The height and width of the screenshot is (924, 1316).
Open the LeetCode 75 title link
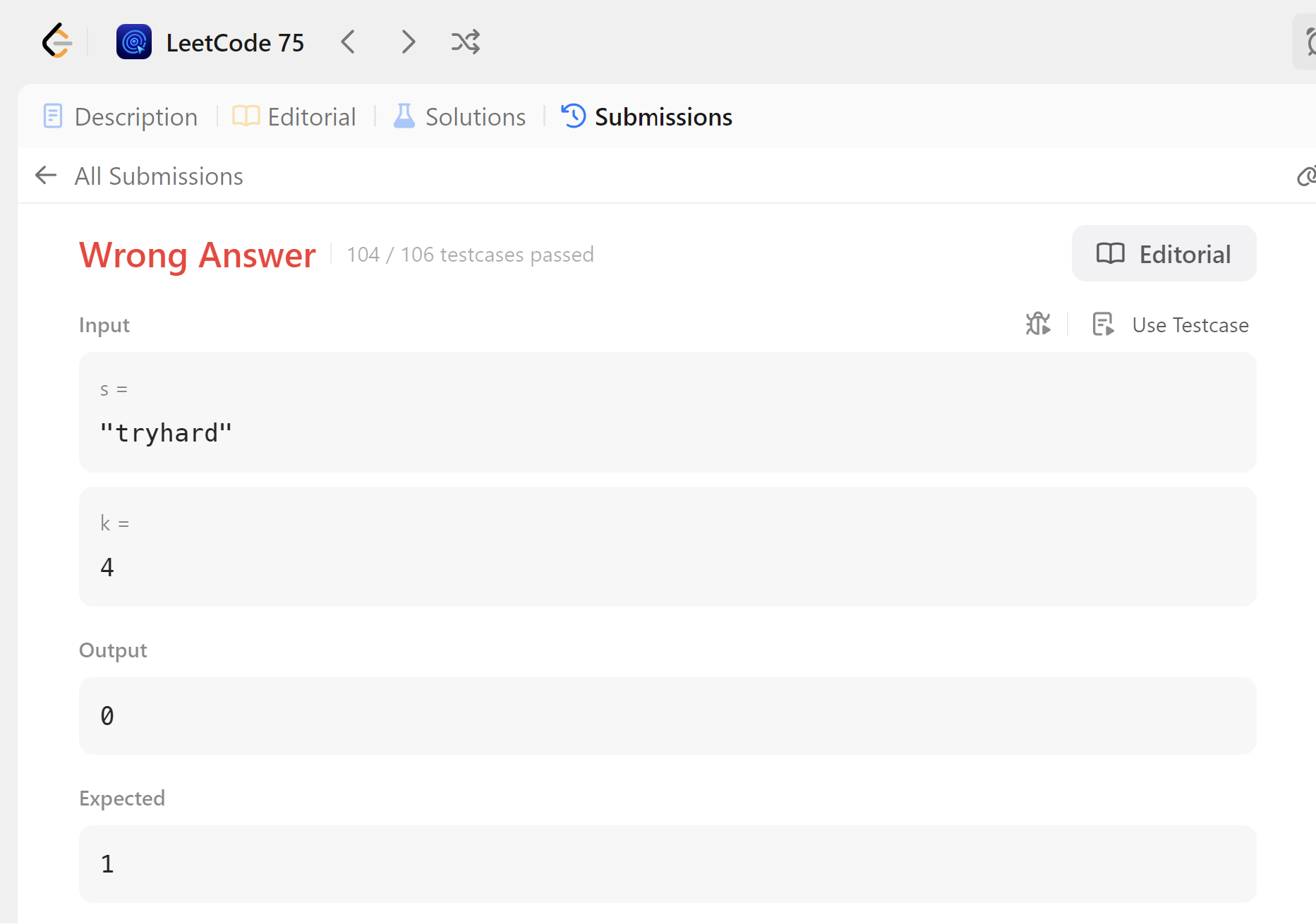click(235, 42)
